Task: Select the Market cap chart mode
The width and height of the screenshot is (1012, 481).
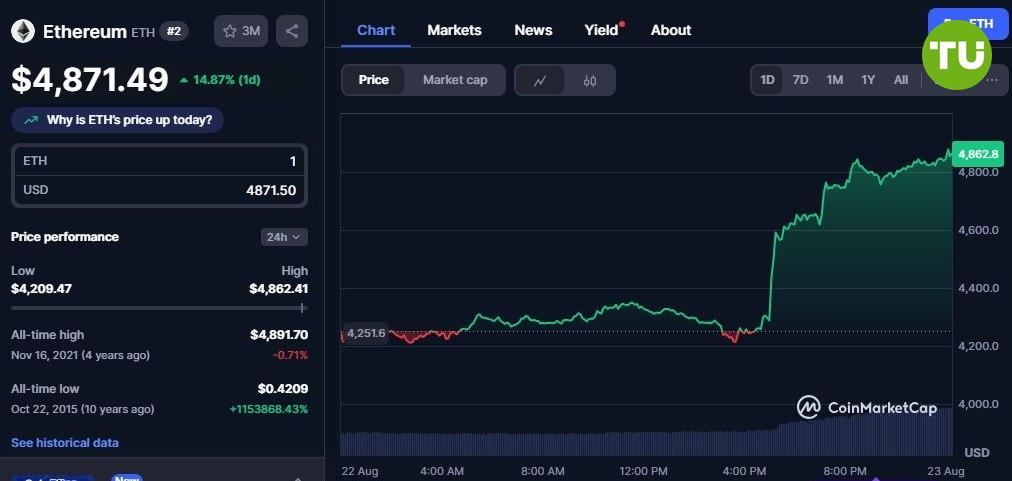Action: (455, 80)
